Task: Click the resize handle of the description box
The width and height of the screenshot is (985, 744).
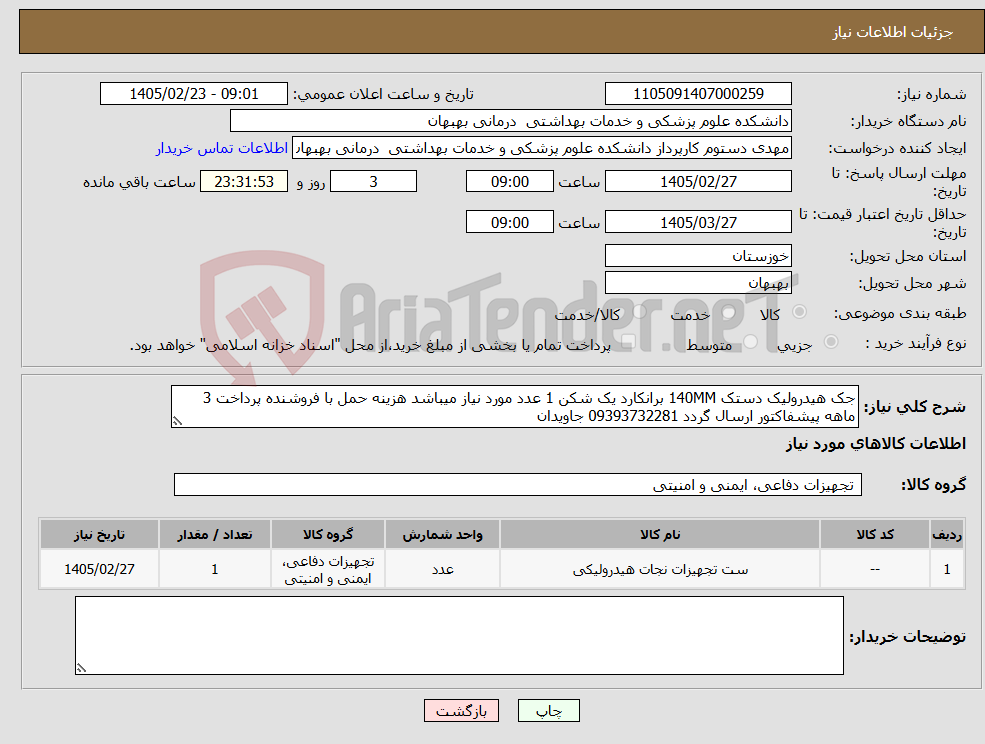Action: pyautogui.click(x=177, y=422)
